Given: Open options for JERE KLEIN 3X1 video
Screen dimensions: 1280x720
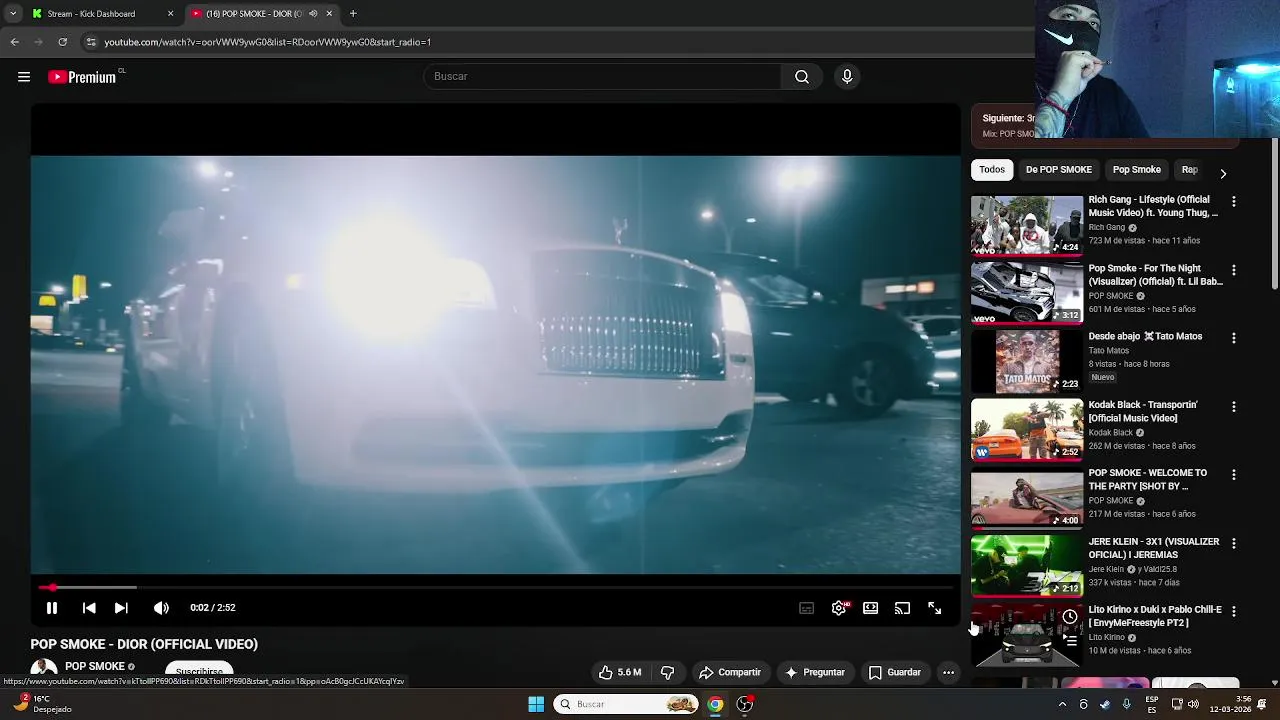Looking at the screenshot, I should point(1234,544).
